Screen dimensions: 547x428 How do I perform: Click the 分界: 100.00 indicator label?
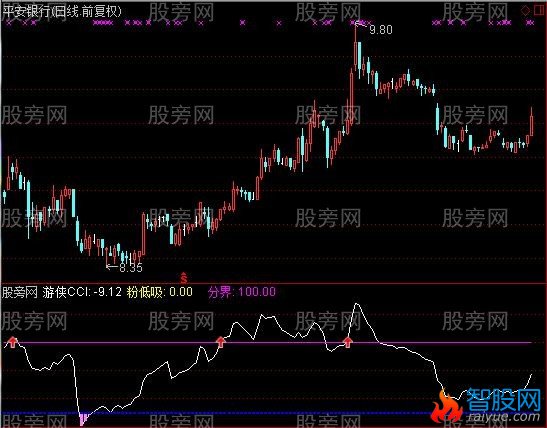pos(242,292)
